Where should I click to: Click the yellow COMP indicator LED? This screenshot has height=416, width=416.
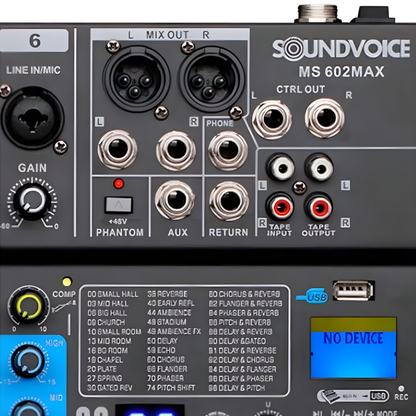click(67, 282)
